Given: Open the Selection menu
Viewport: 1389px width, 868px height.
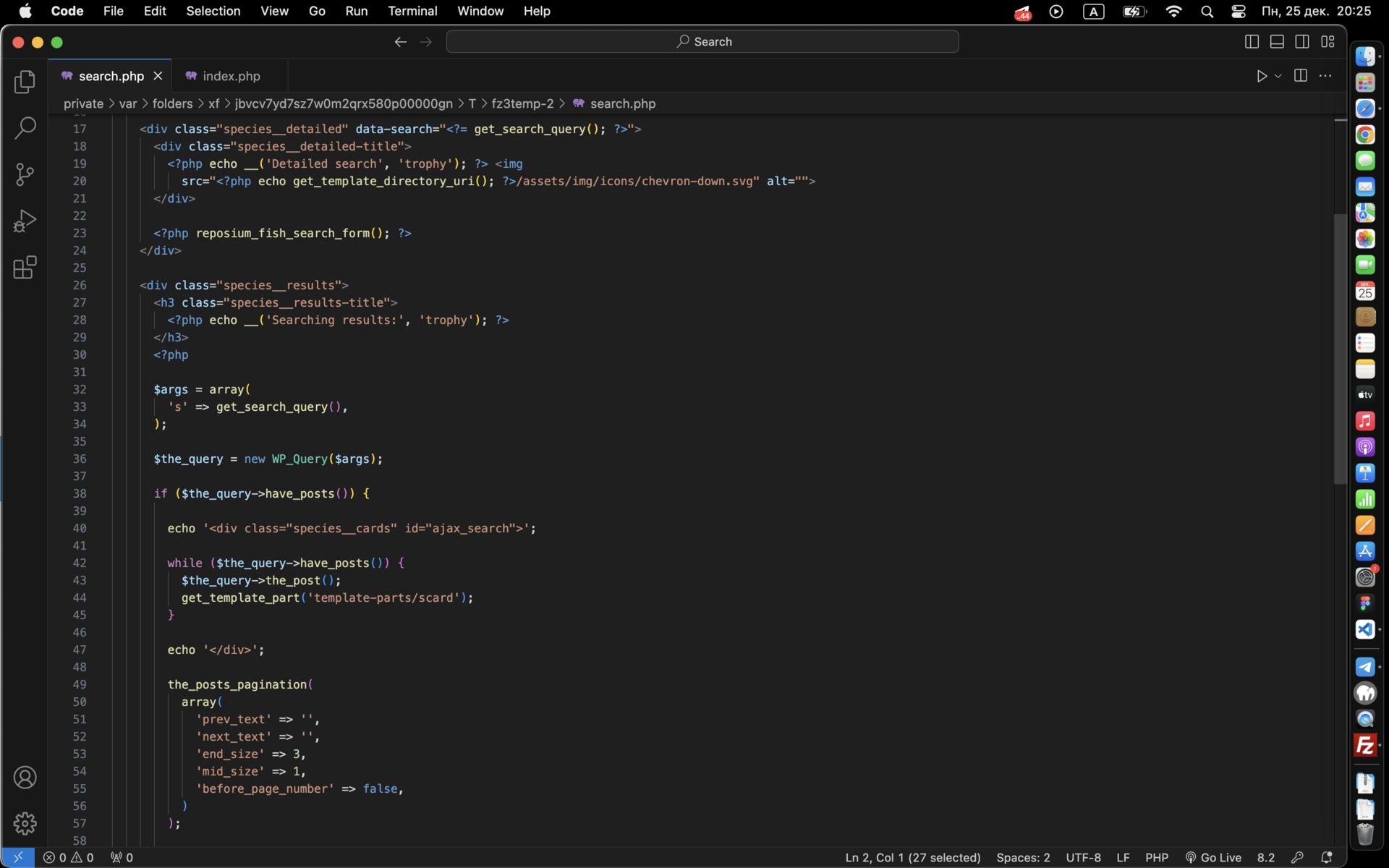Looking at the screenshot, I should click(x=213, y=11).
